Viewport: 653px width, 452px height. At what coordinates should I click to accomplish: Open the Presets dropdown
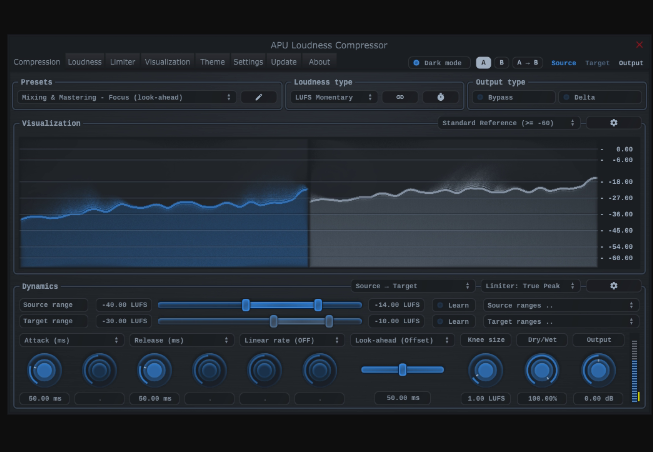click(127, 97)
